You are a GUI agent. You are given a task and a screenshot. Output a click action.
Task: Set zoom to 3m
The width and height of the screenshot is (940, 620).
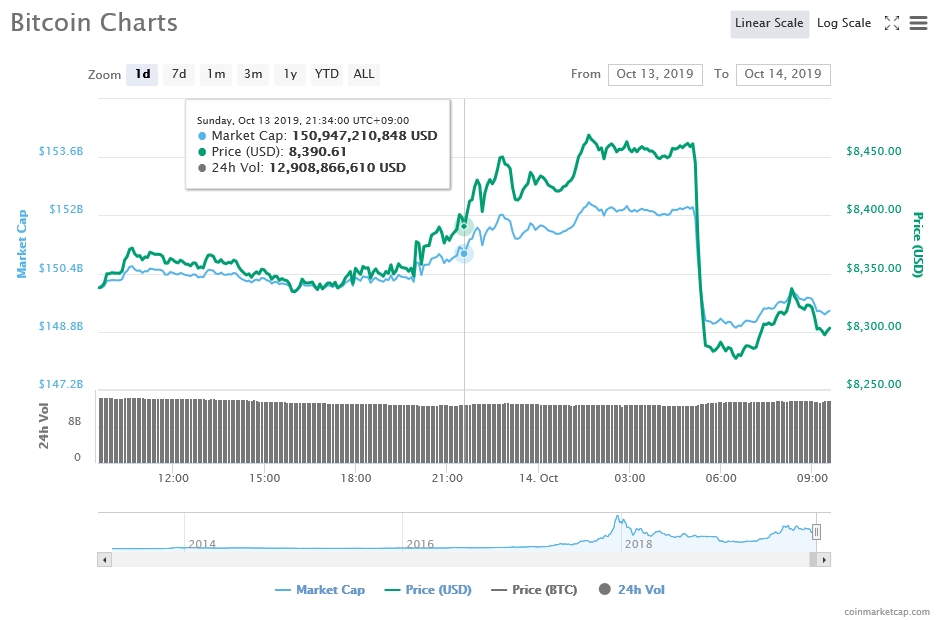tap(253, 74)
